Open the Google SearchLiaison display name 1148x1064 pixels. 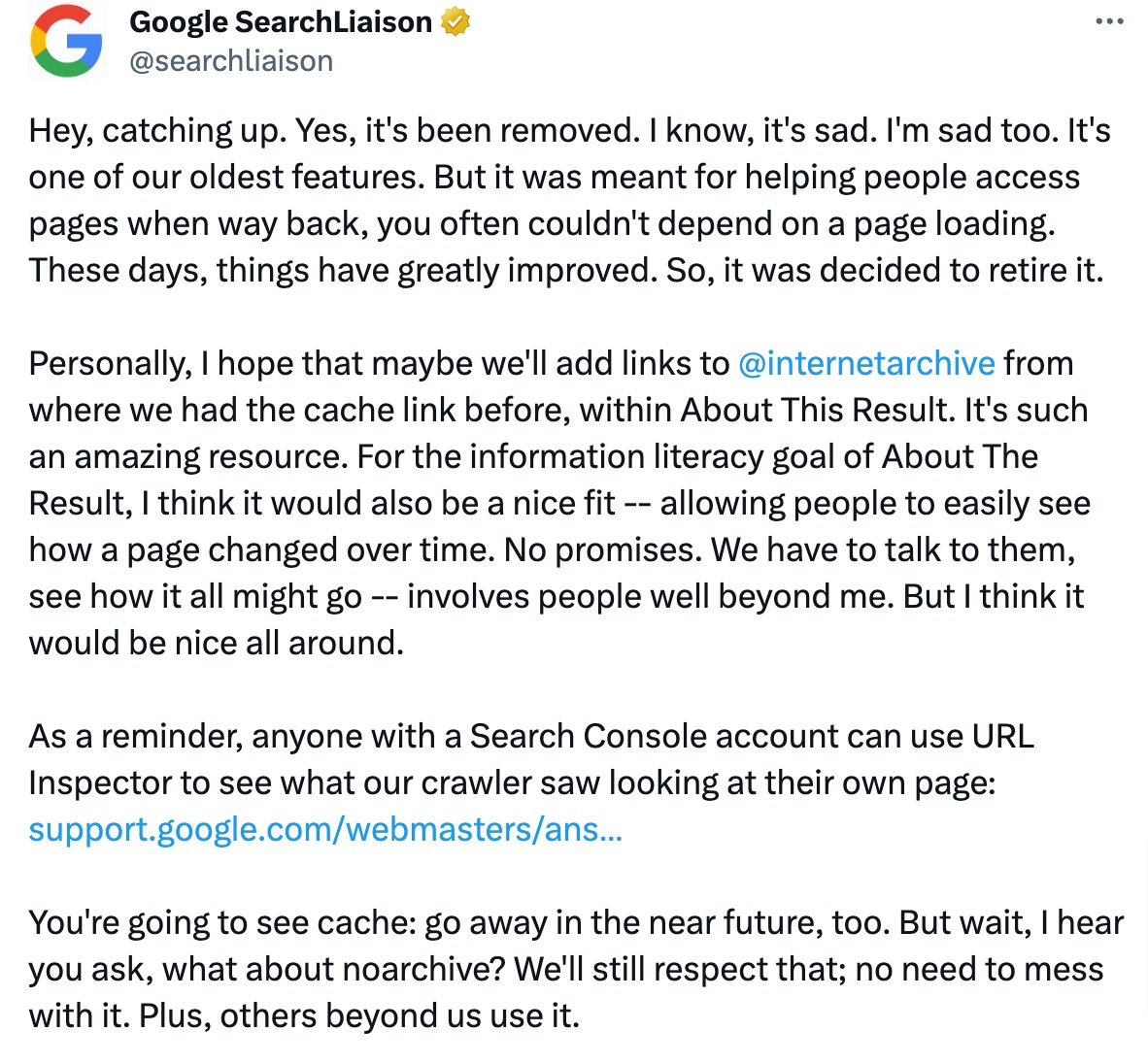(x=280, y=21)
